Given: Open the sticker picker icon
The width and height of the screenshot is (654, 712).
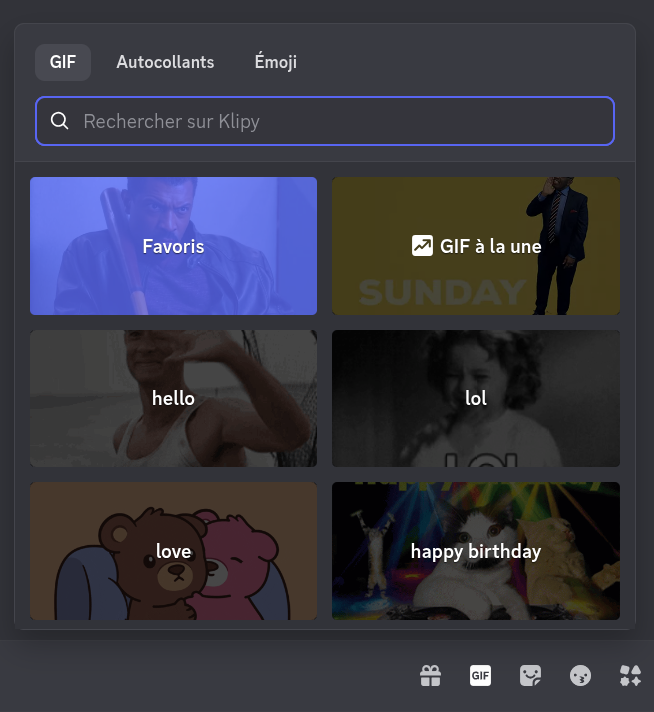Looking at the screenshot, I should [530, 676].
